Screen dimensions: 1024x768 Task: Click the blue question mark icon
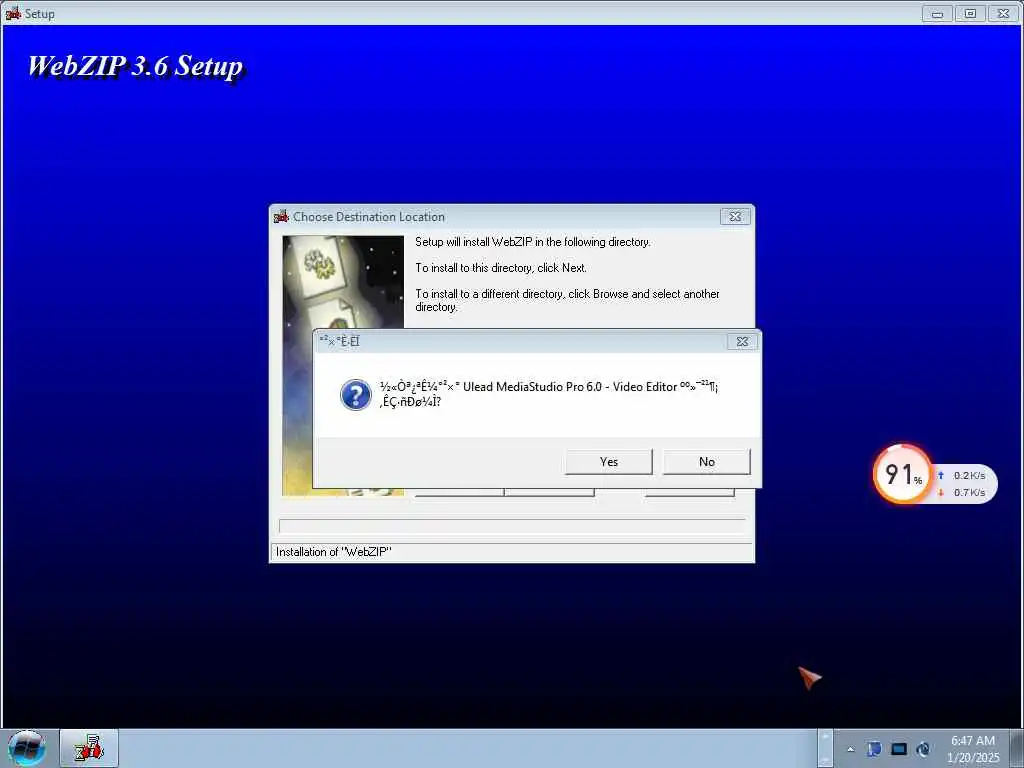coord(356,395)
